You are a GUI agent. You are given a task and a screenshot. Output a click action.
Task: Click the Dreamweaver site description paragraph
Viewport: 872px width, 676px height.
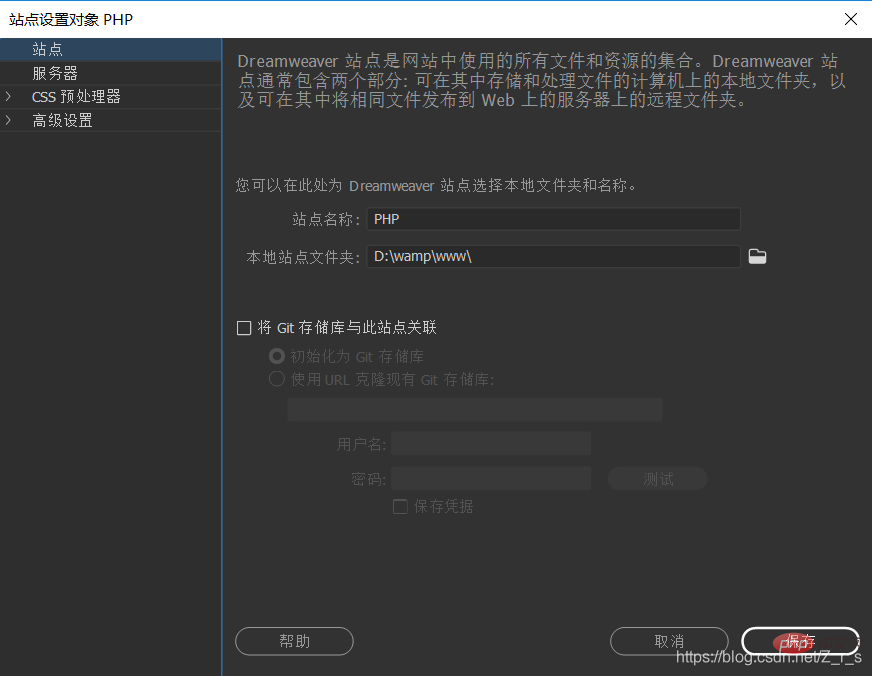pyautogui.click(x=542, y=81)
